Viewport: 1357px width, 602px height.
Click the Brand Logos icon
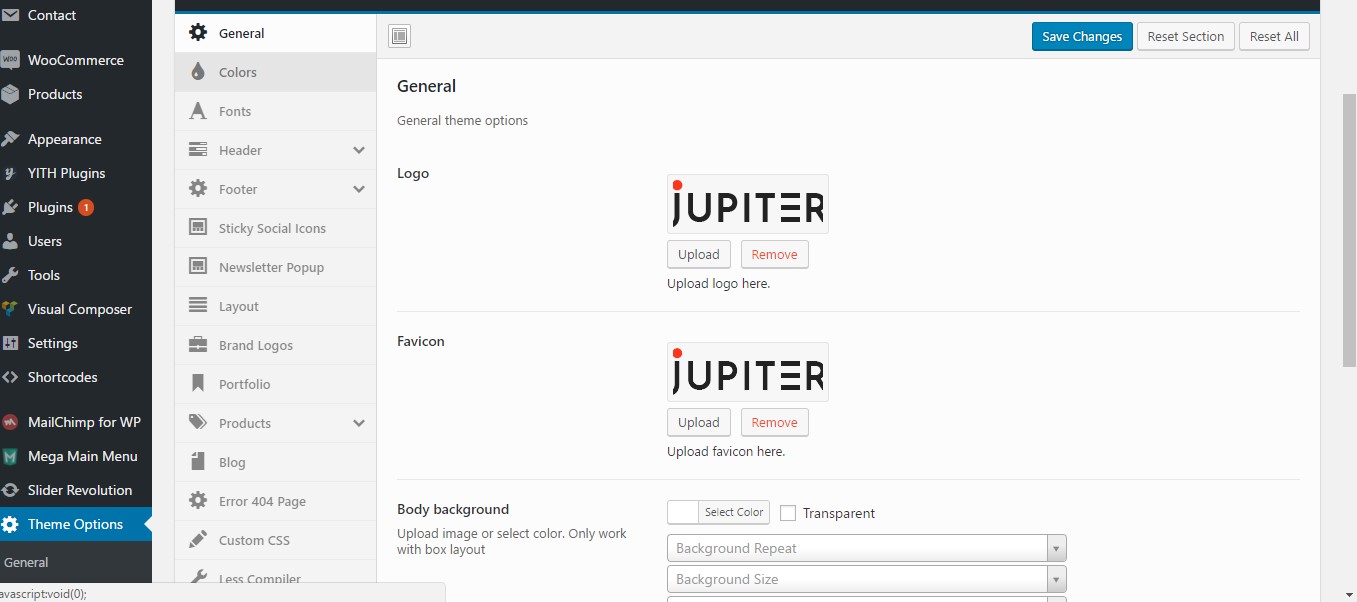(198, 345)
